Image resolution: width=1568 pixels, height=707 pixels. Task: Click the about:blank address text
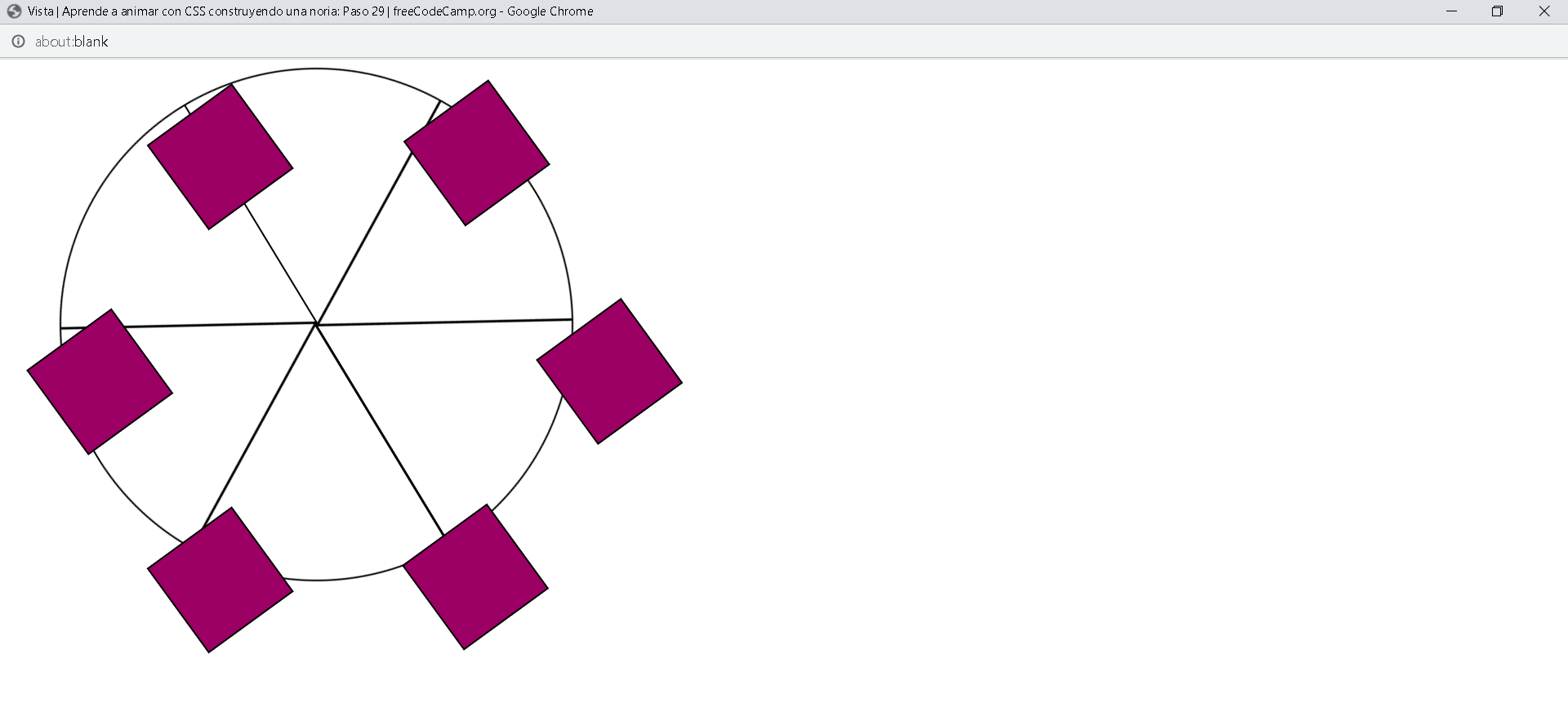pos(72,42)
